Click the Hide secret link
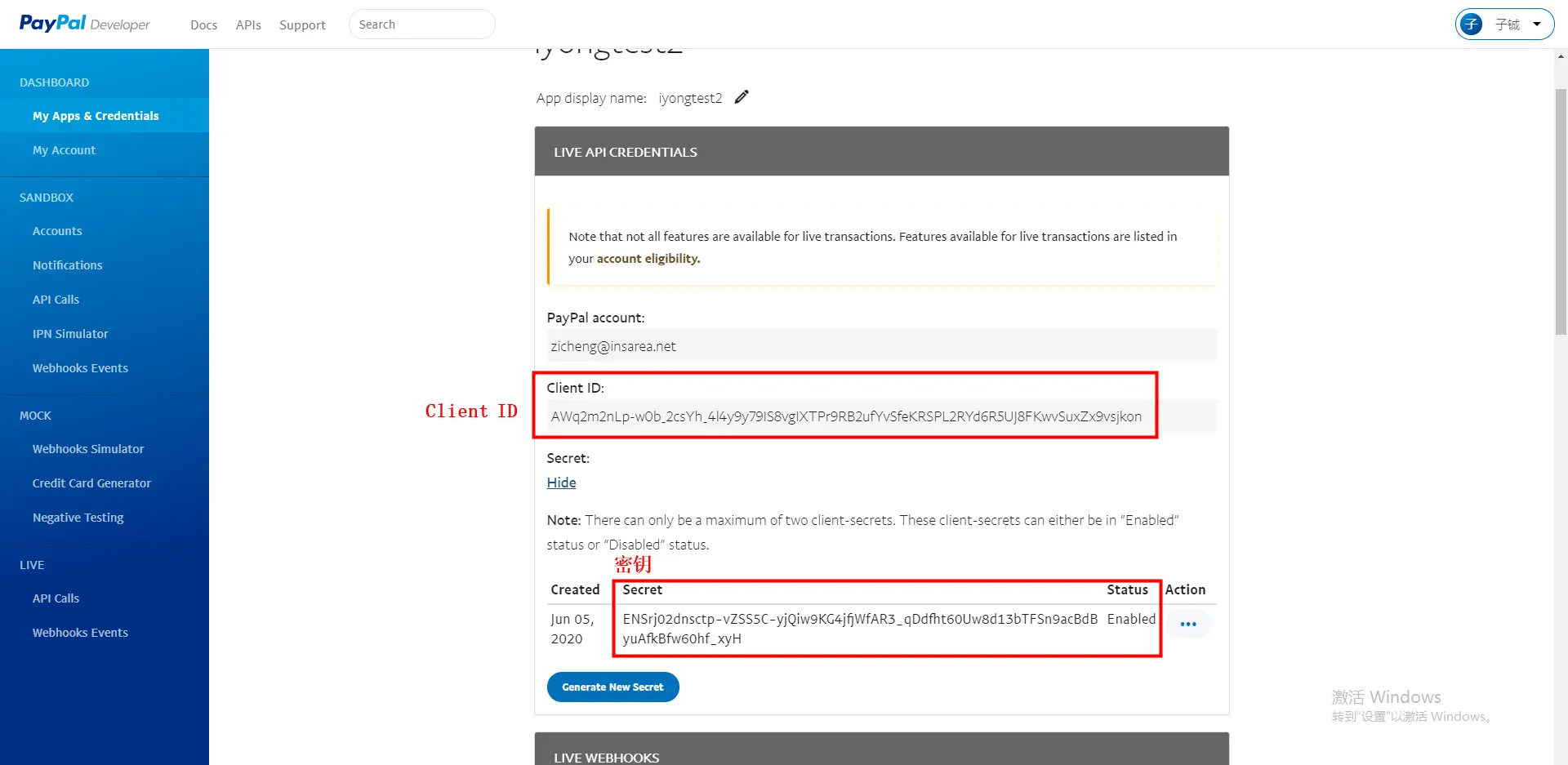Viewport: 1568px width, 765px height. (561, 483)
